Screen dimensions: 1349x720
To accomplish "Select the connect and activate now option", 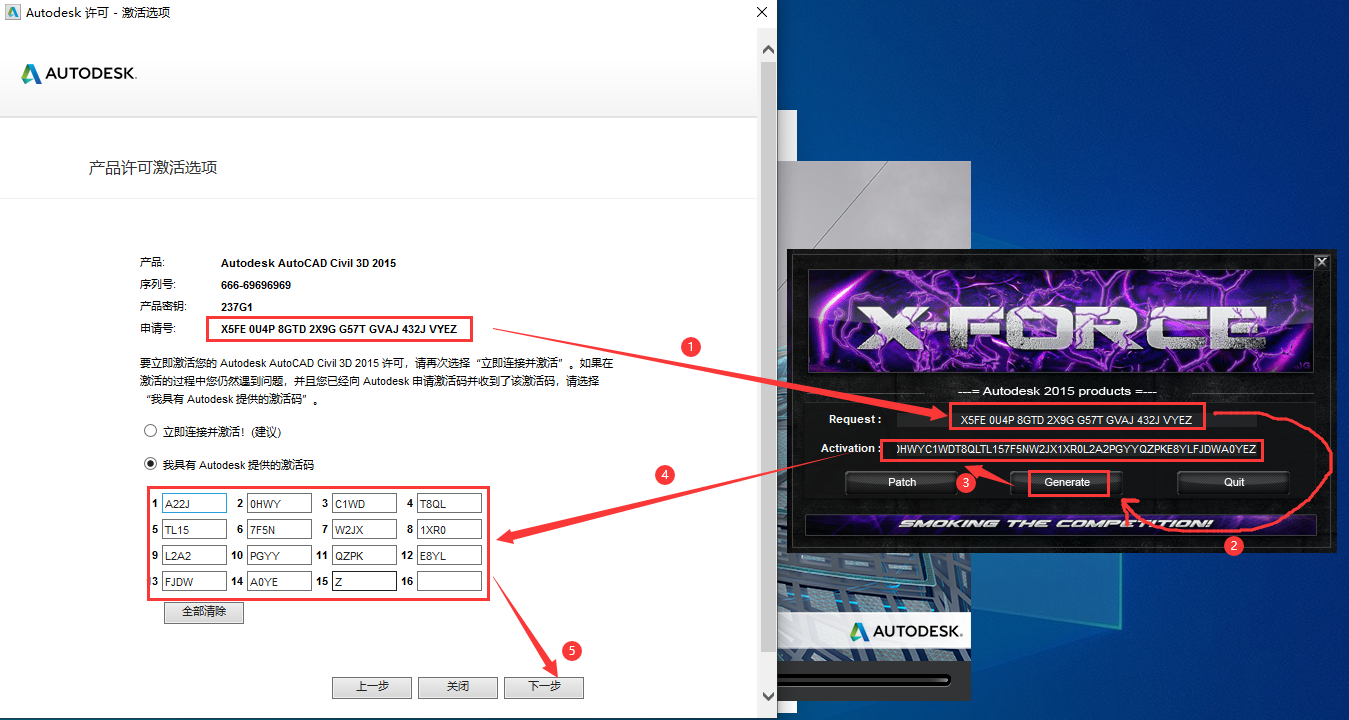I will click(x=151, y=431).
